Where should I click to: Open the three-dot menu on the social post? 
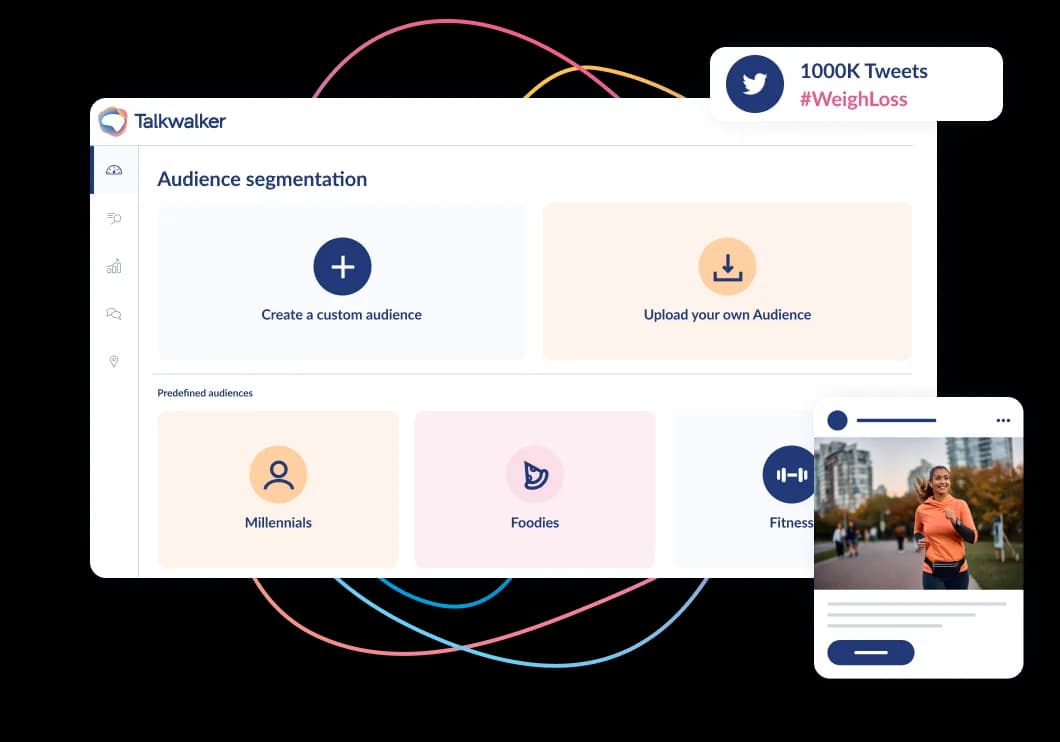pyautogui.click(x=1003, y=421)
